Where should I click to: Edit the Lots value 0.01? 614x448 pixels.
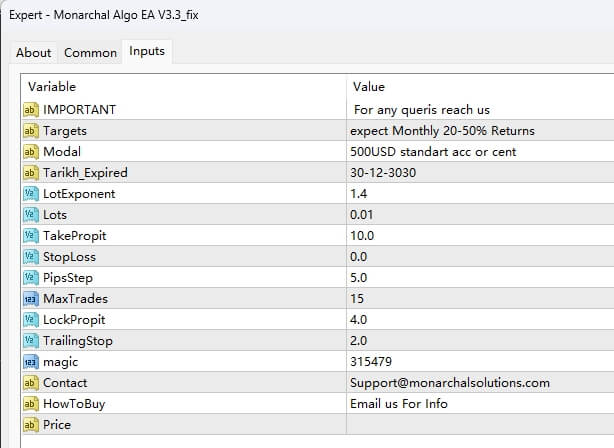361,215
